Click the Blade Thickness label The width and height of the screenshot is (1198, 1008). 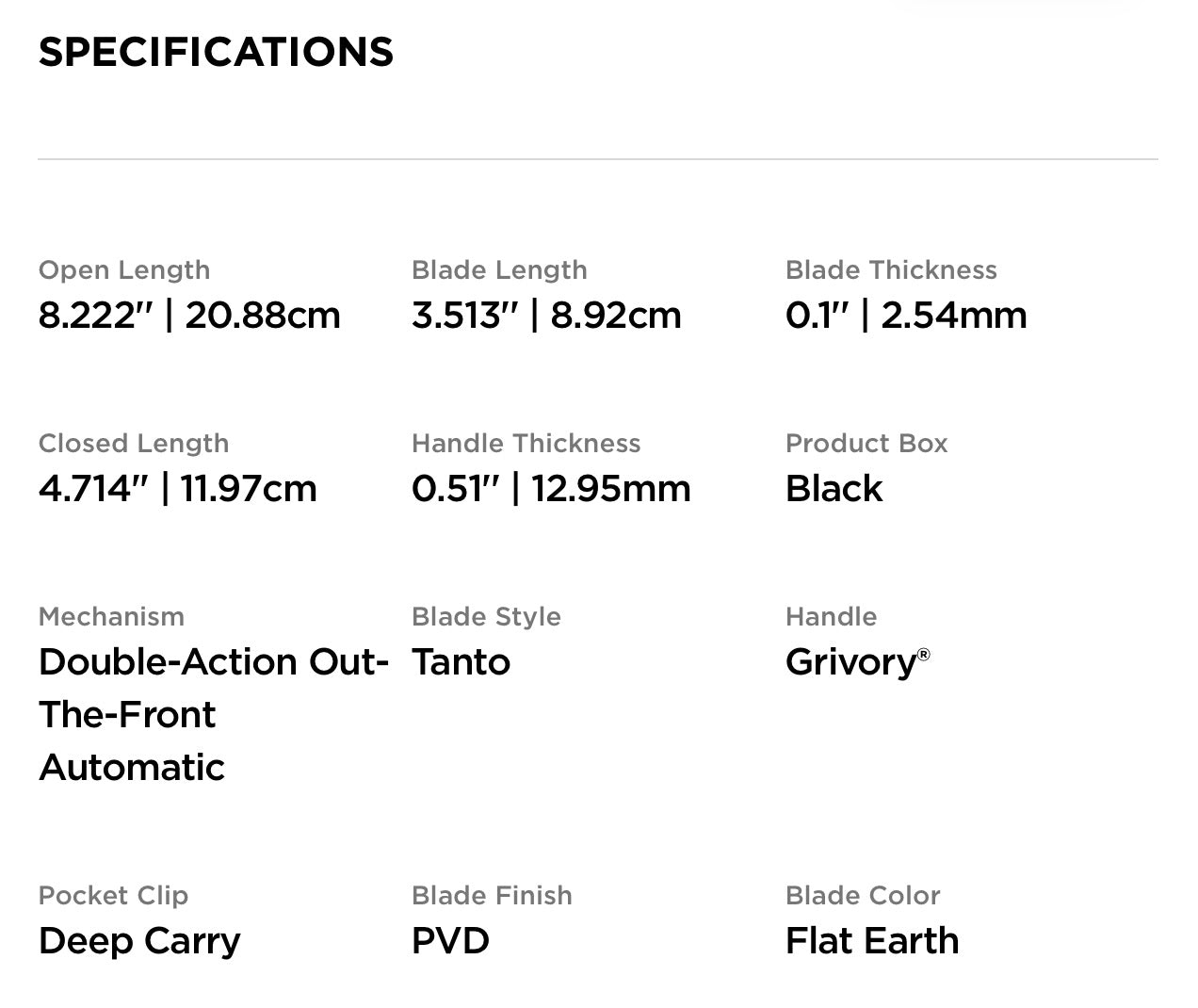(891, 270)
